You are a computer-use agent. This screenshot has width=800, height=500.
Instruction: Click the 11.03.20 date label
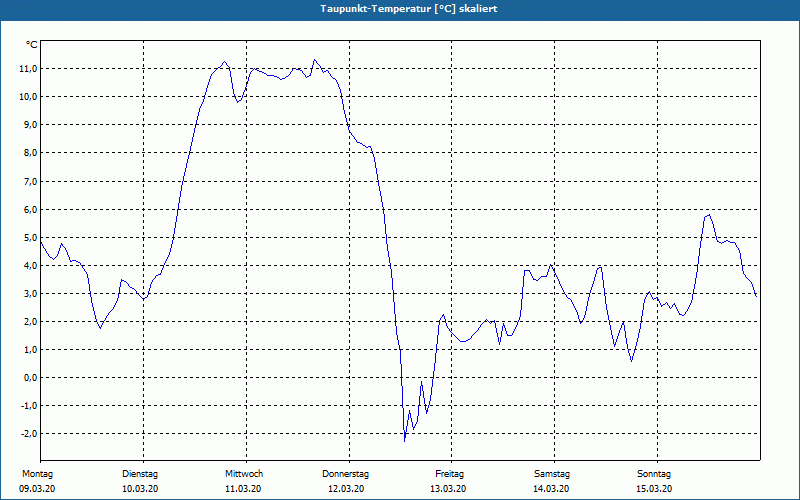[243, 489]
